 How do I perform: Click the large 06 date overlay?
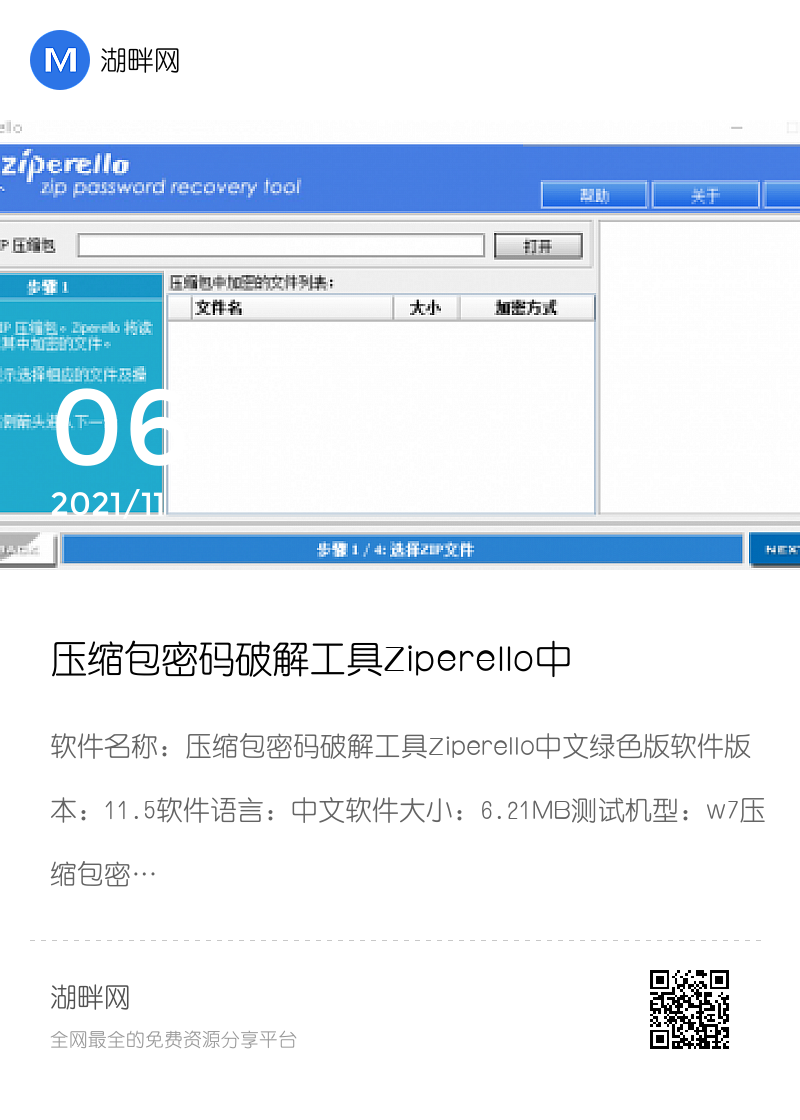point(112,428)
